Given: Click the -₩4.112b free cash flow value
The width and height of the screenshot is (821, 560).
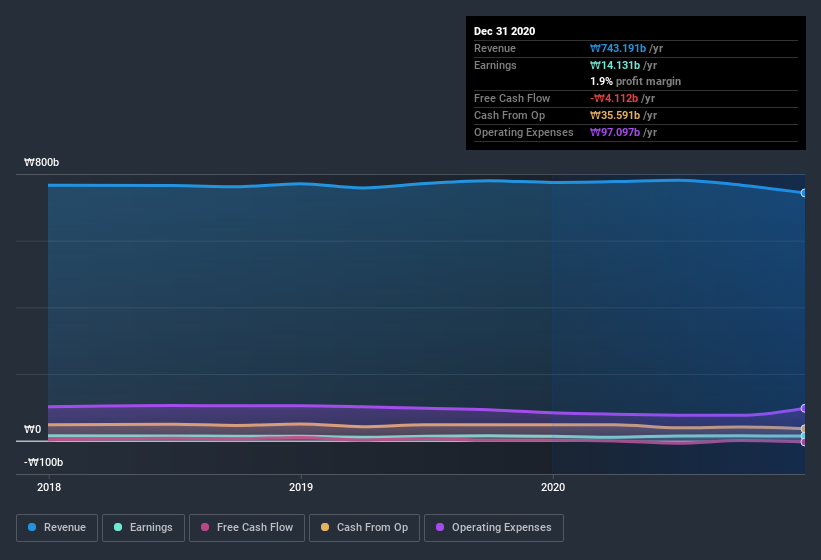Looking at the screenshot, I should tap(614, 98).
